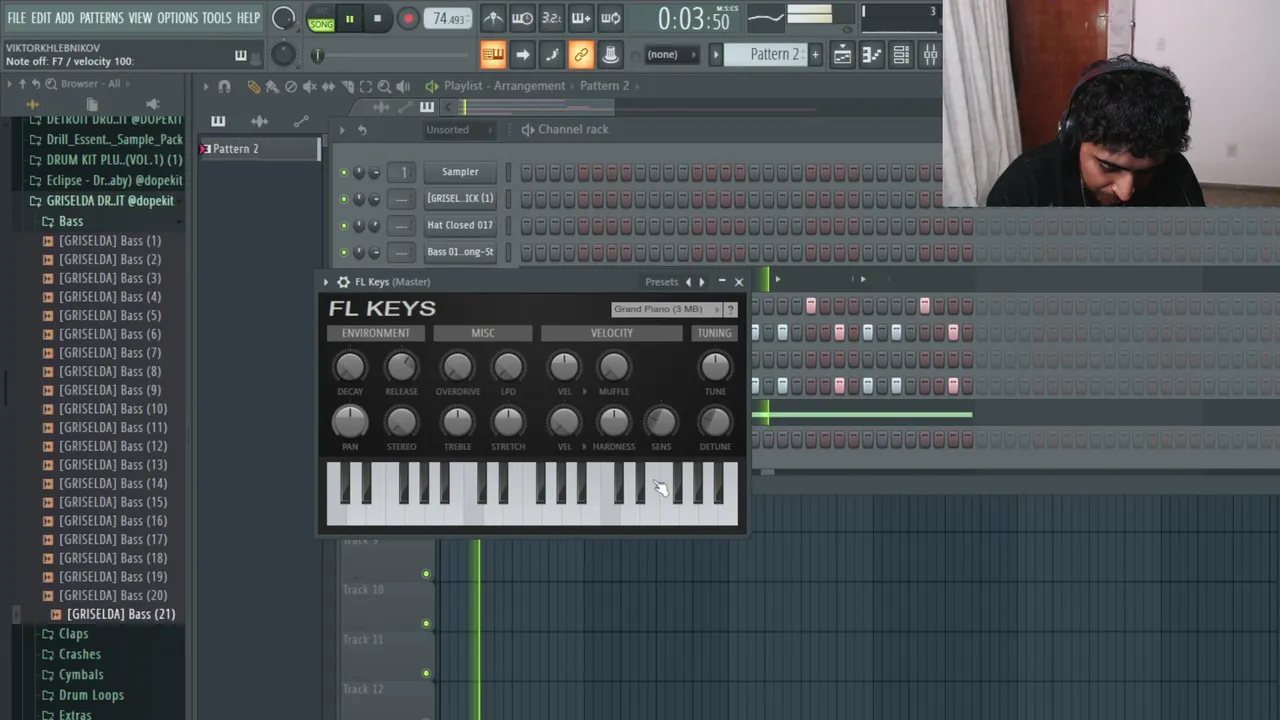Enable the overdub recording icon
1280x720 pixels.
581,18
